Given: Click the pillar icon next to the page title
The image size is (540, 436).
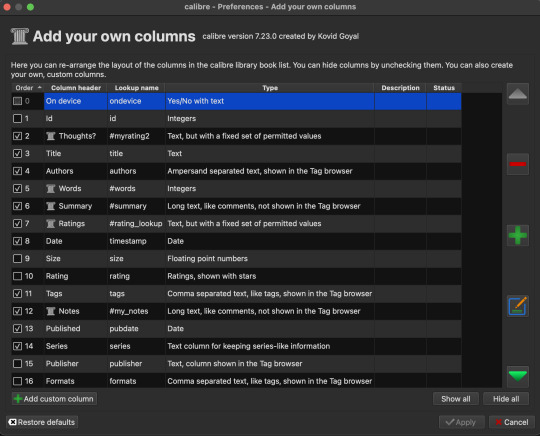Looking at the screenshot, I should [19, 36].
